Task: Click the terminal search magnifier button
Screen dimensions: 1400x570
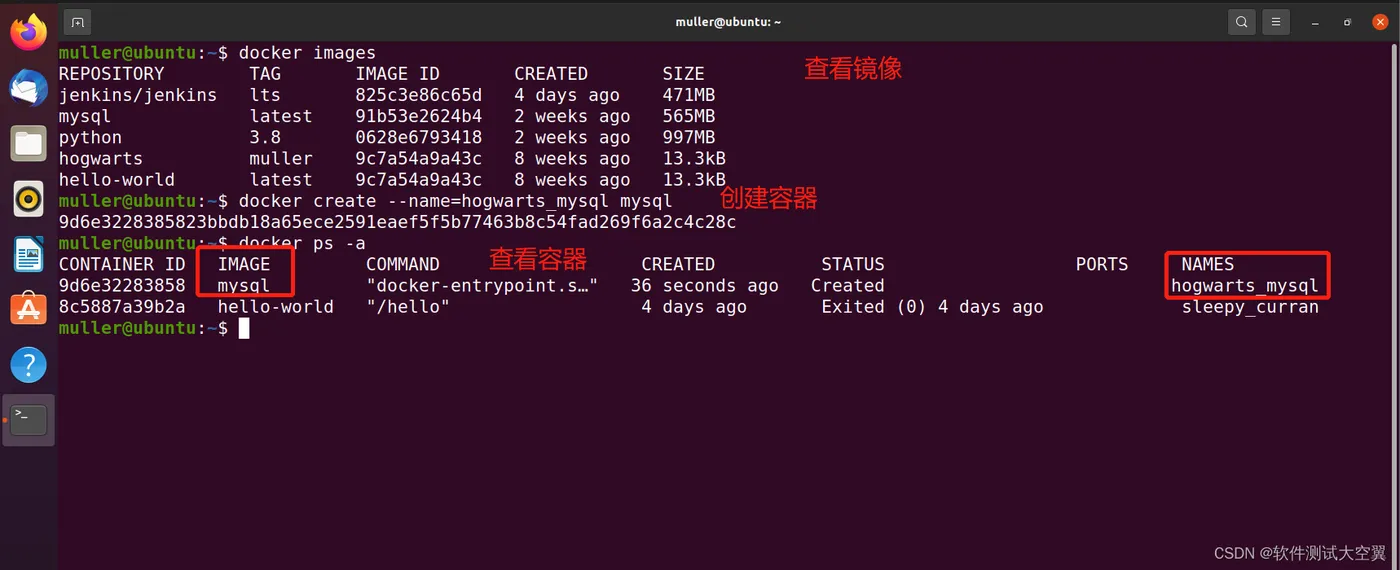Action: point(1241,21)
